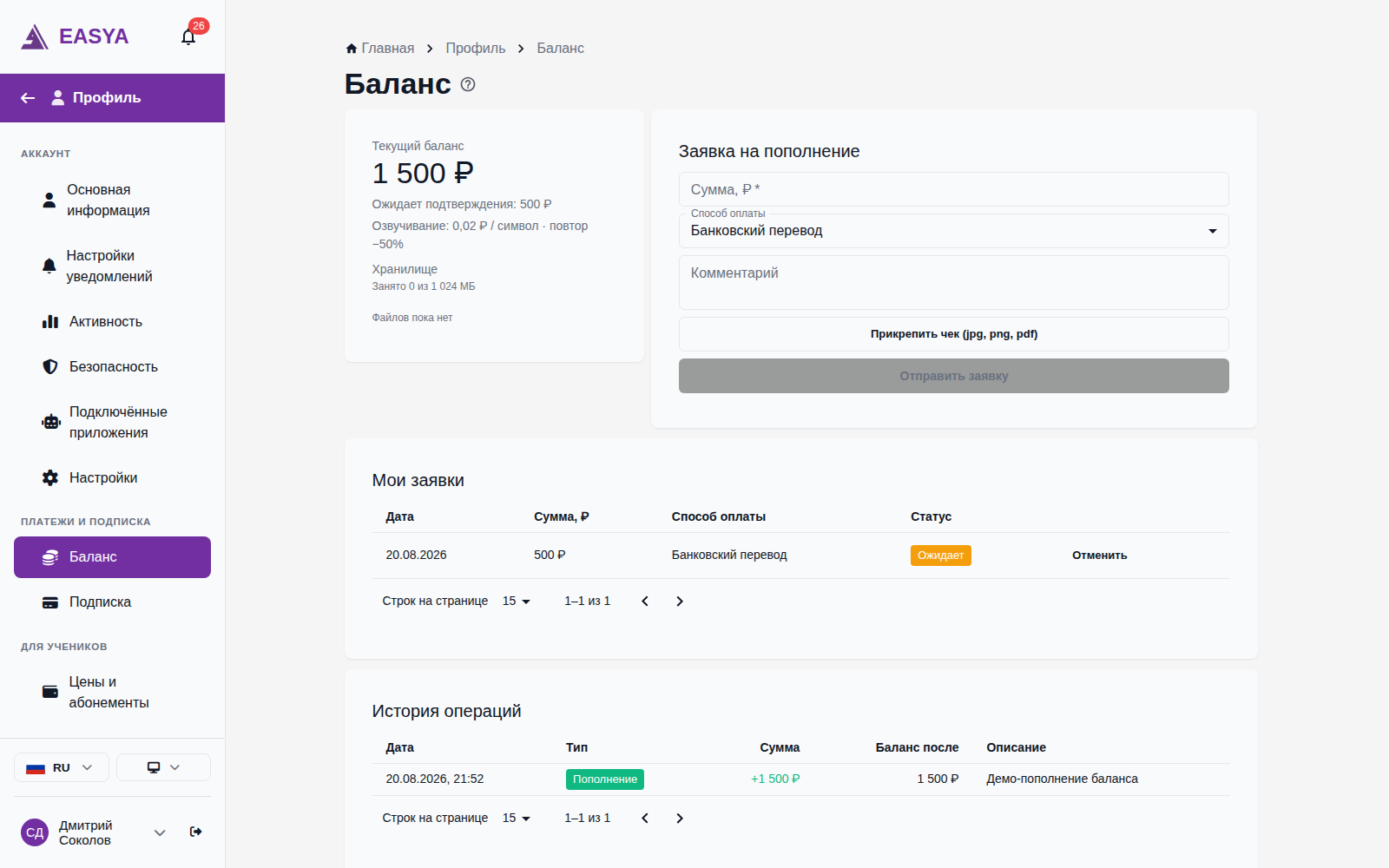Go to previous page in История операций
This screenshot has height=868, width=1389.
pyautogui.click(x=645, y=819)
